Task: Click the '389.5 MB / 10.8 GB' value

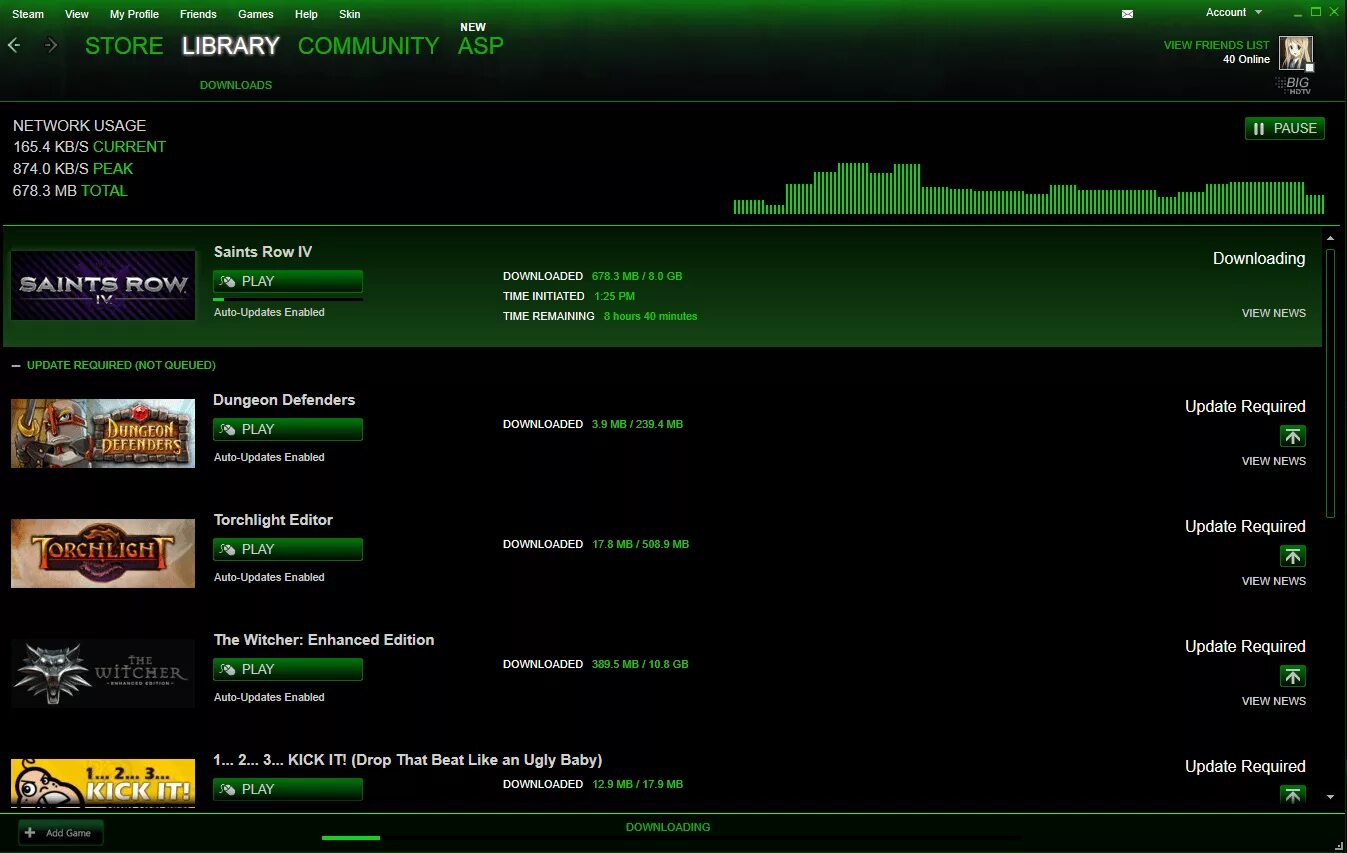Action: [x=640, y=664]
